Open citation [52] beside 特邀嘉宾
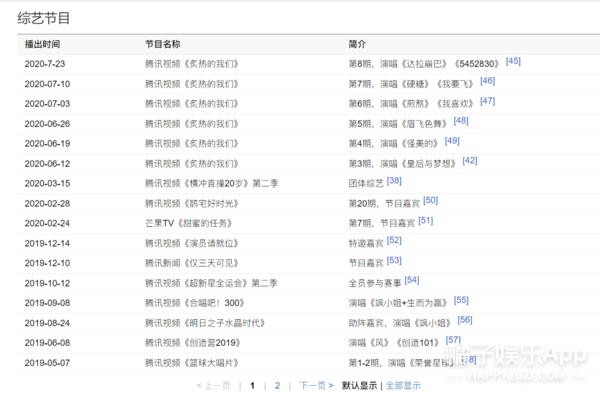 394,240
